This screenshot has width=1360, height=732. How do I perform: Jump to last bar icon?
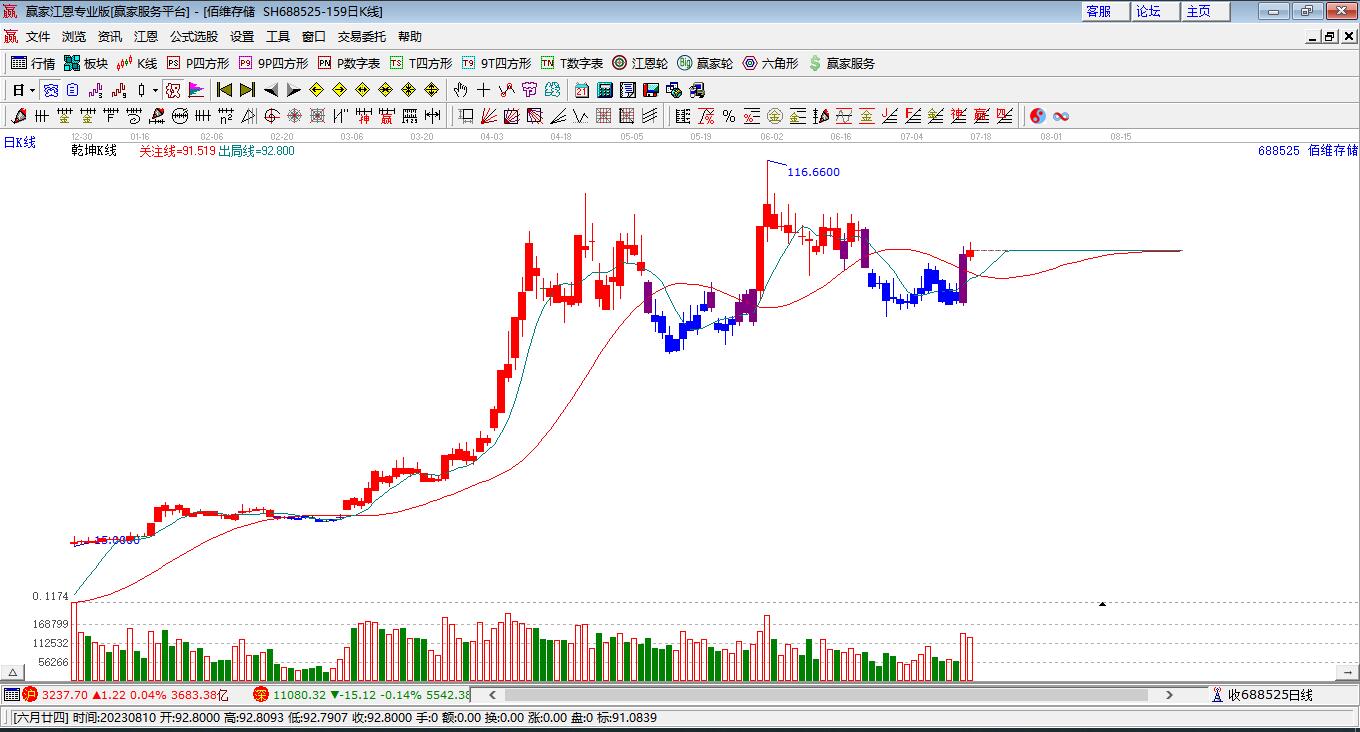tap(248, 90)
